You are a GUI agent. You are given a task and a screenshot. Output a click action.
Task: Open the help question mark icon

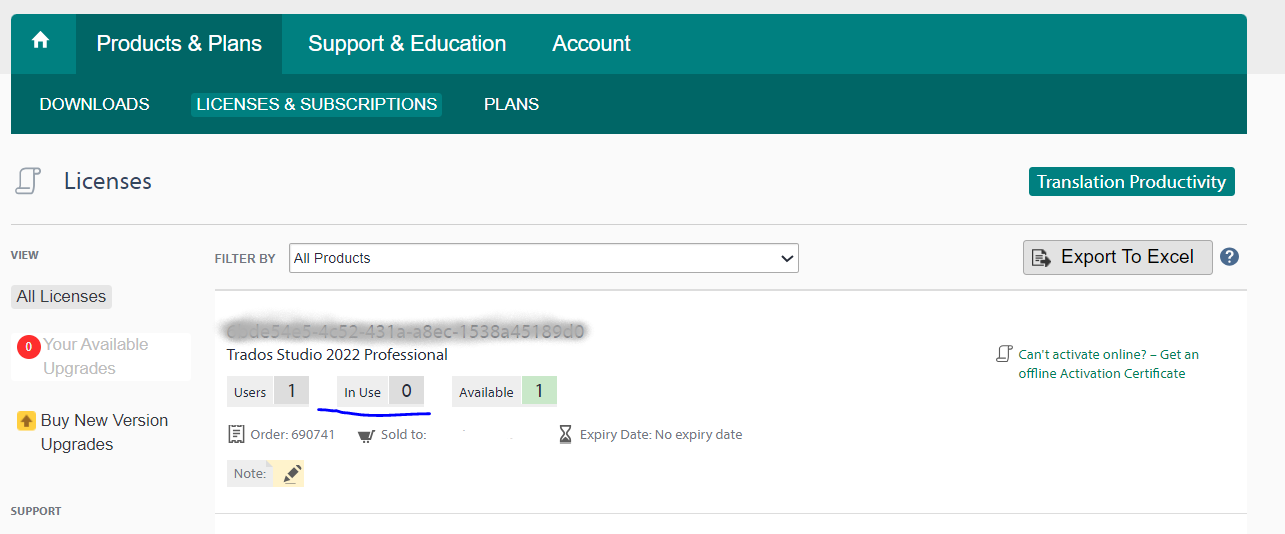pyautogui.click(x=1230, y=257)
